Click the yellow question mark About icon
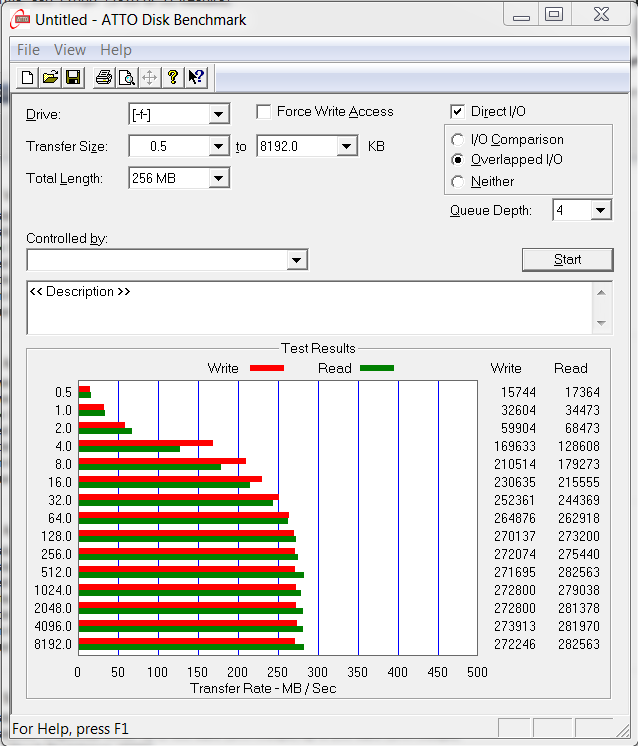This screenshot has height=746, width=638. 172,78
